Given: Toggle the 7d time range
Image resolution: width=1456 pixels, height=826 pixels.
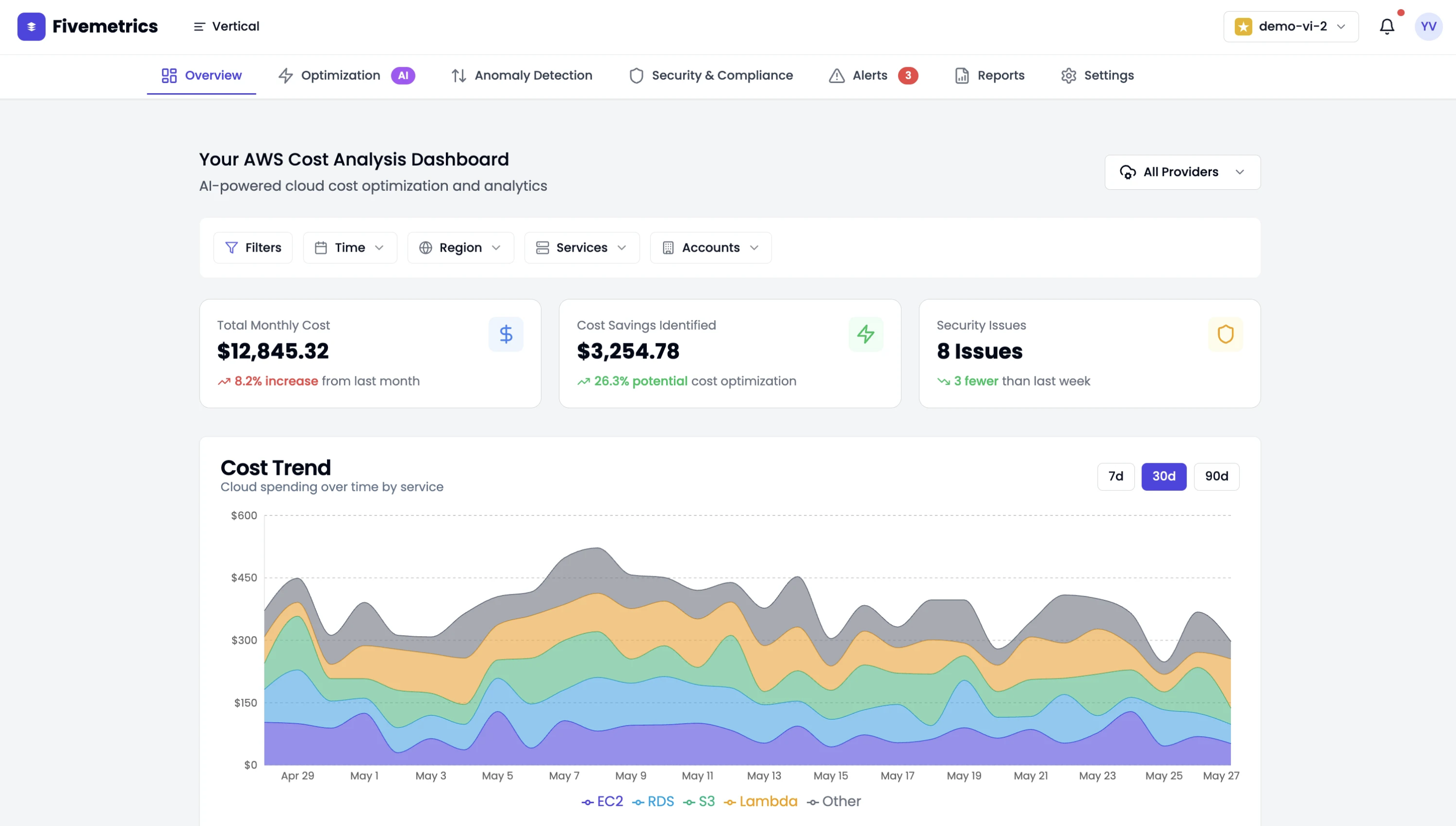Looking at the screenshot, I should [x=1116, y=477].
